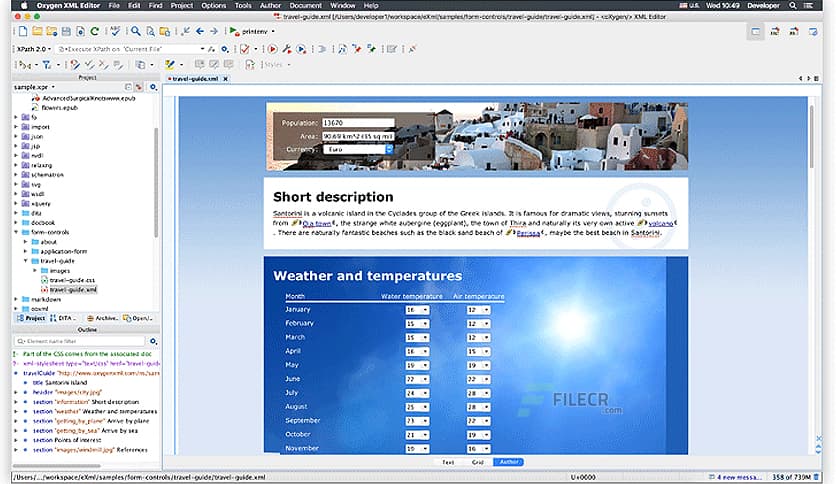Screen dimensions: 836x484
Task: Expand the about folder
Action: click(26, 242)
